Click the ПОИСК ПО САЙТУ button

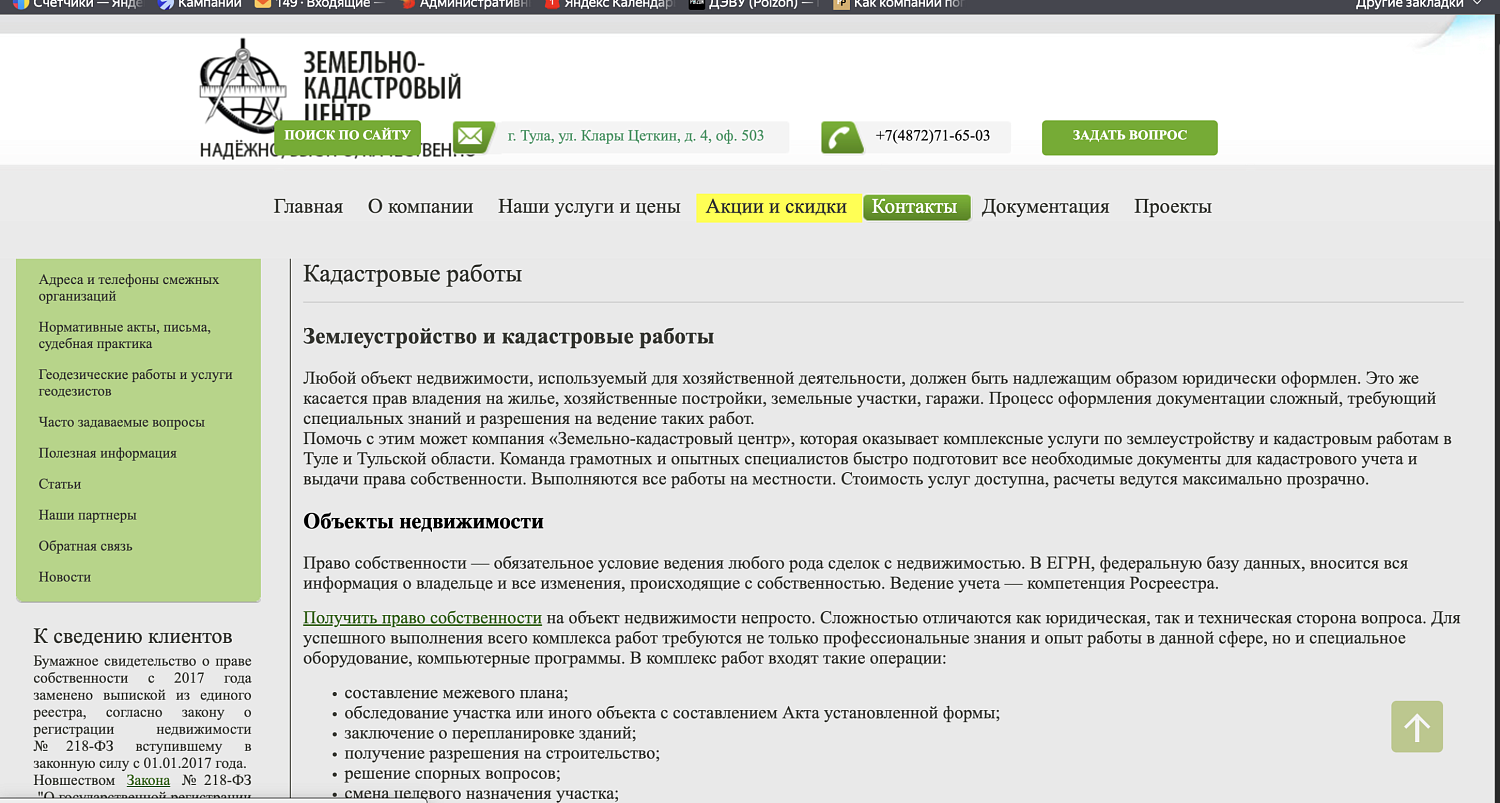pyautogui.click(x=347, y=136)
